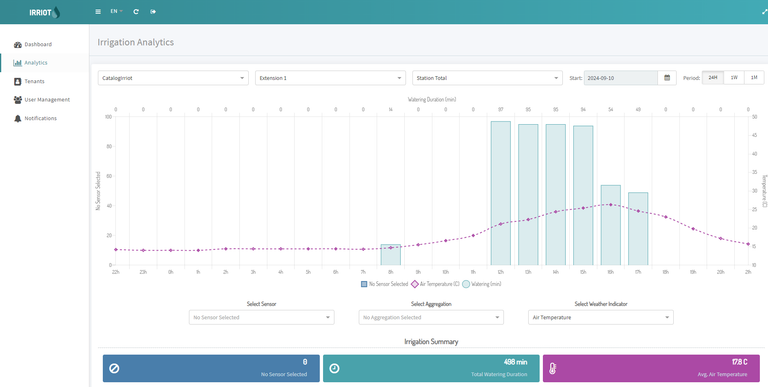This screenshot has height=387, width=768.
Task: Click the 17h watering bar
Action: click(x=638, y=229)
